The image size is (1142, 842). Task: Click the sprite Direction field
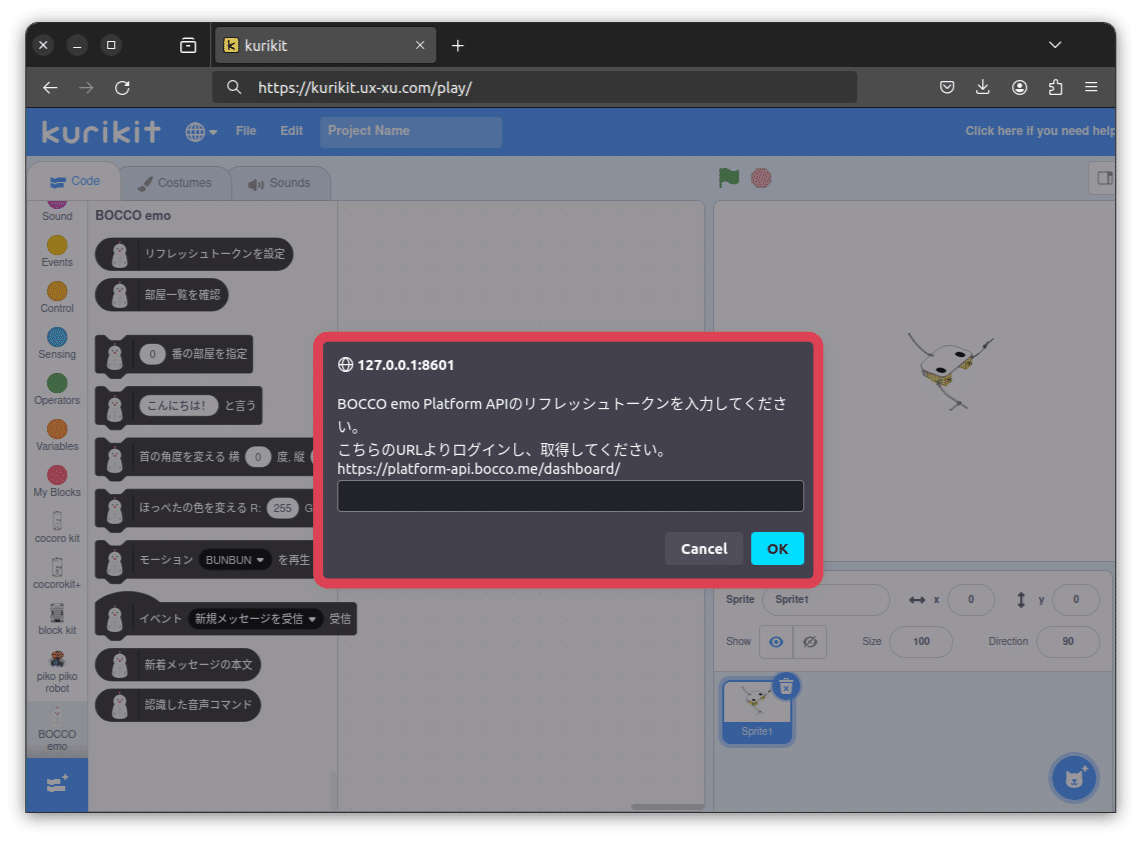[x=1067, y=642]
